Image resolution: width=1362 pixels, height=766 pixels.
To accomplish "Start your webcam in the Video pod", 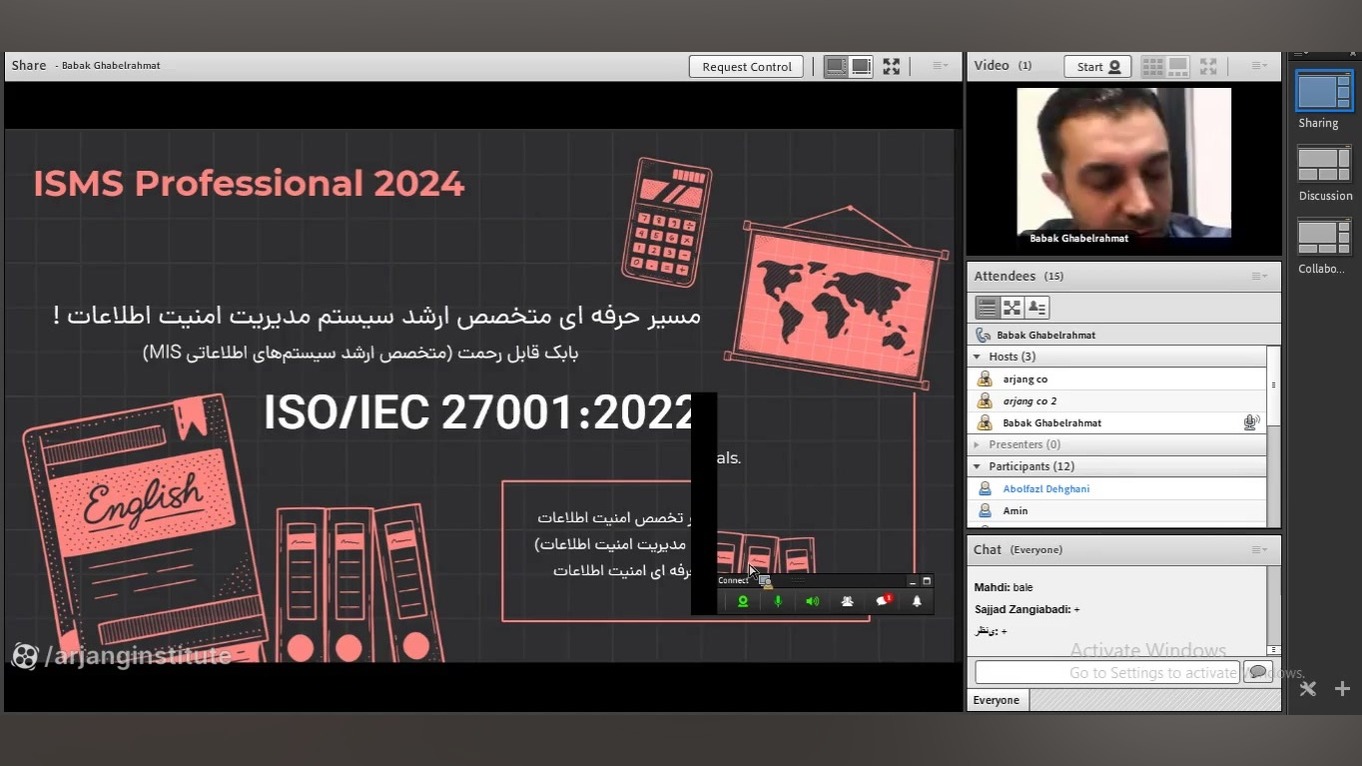I will pyautogui.click(x=1097, y=66).
